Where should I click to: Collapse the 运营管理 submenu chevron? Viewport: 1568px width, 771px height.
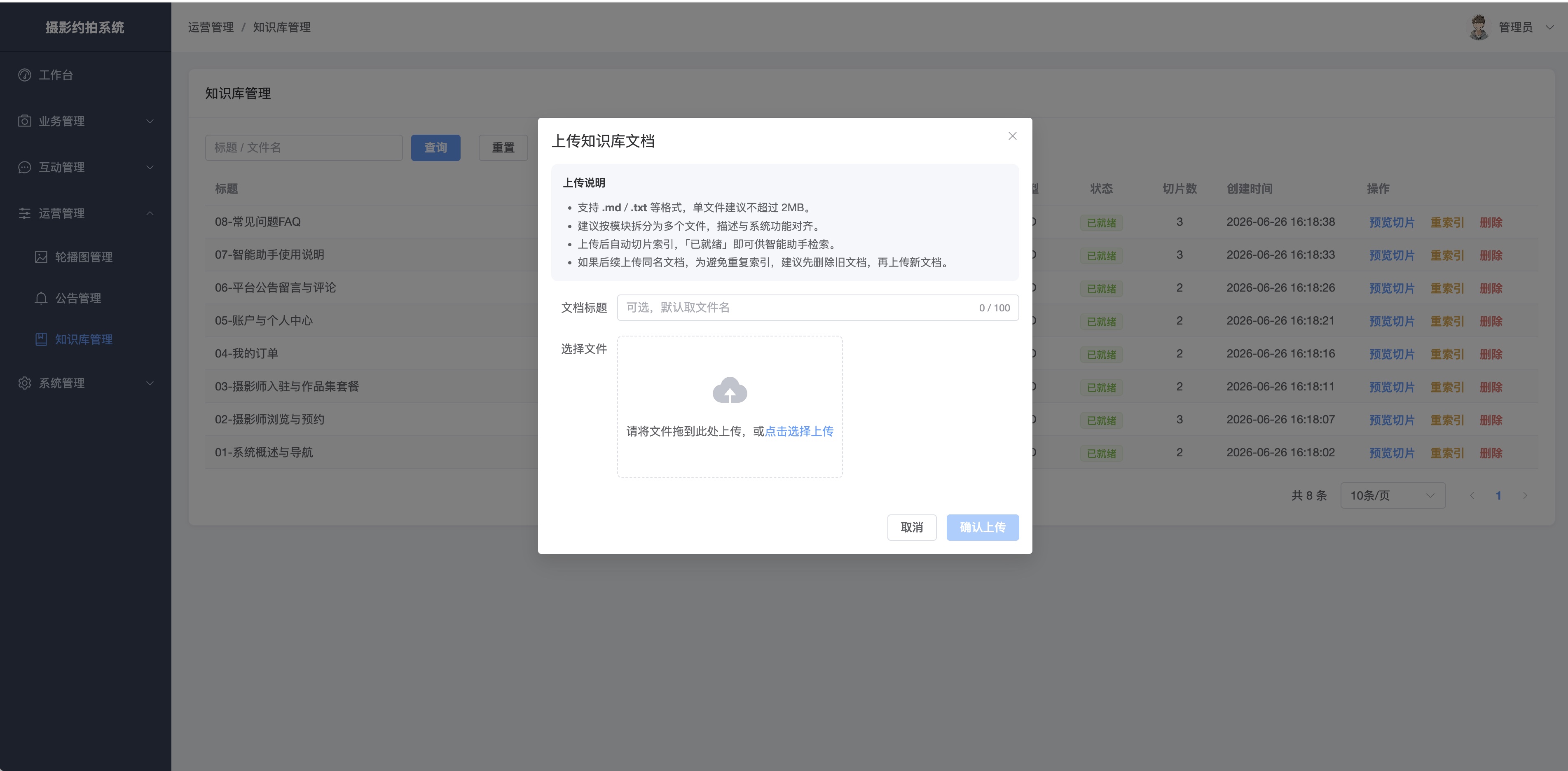click(150, 214)
